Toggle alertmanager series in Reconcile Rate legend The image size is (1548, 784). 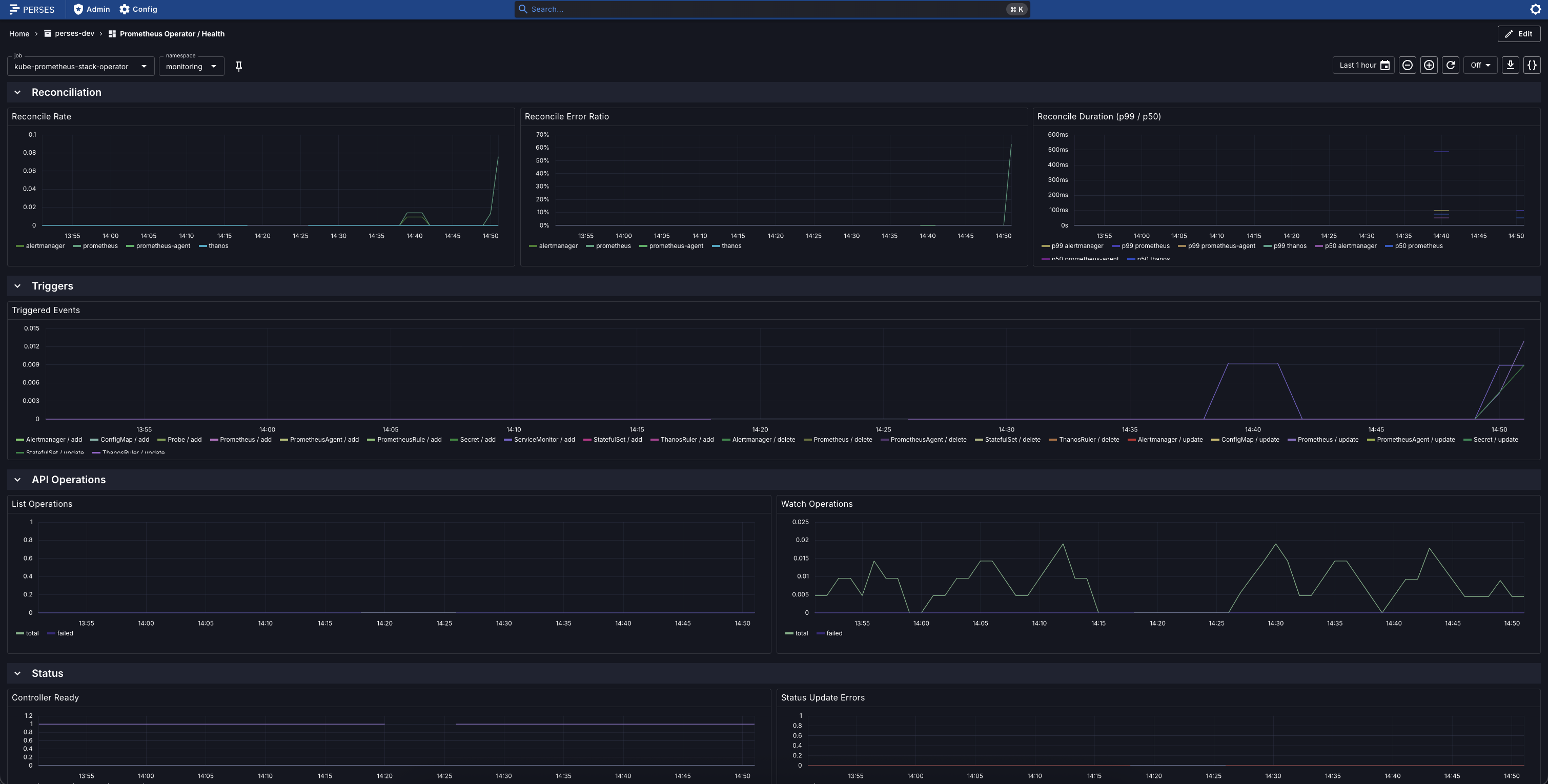[x=40, y=246]
